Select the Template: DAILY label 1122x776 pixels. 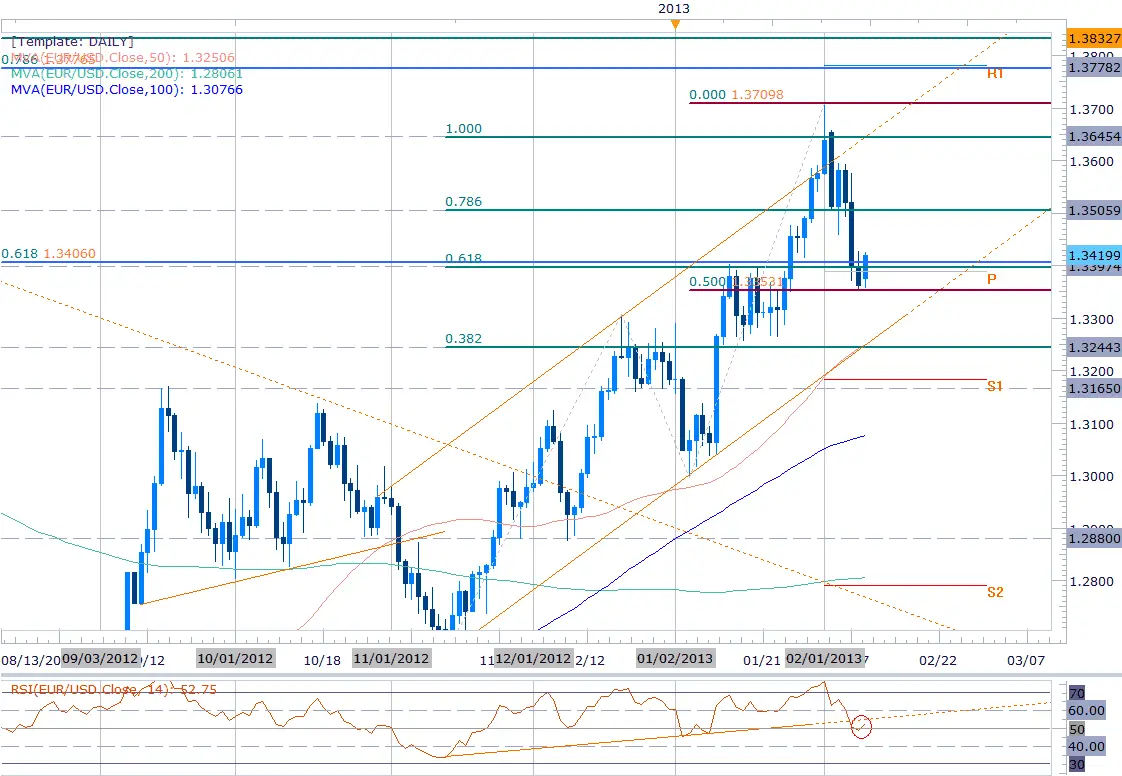tap(72, 42)
